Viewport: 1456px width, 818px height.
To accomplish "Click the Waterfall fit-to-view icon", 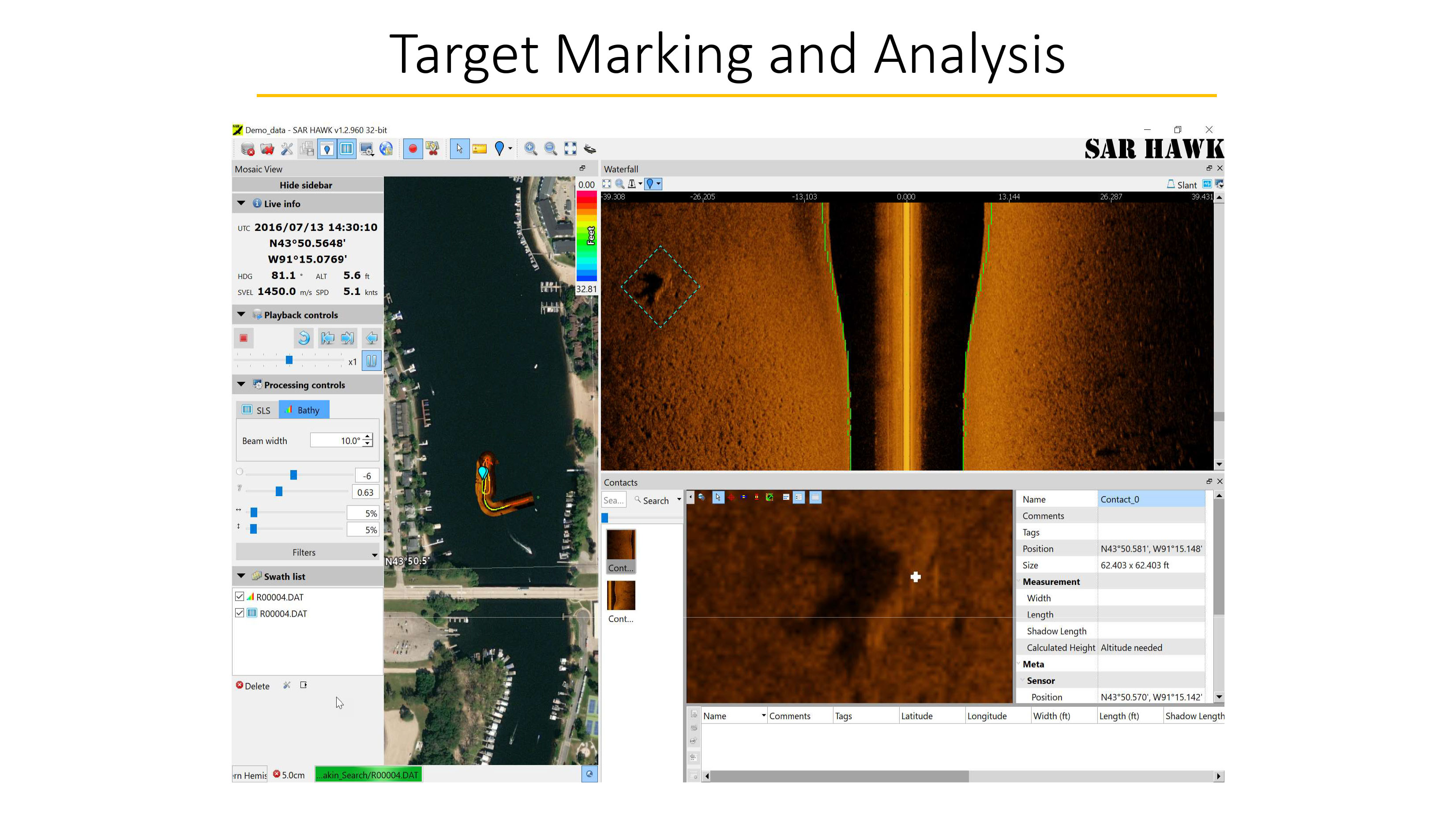I will [607, 184].
